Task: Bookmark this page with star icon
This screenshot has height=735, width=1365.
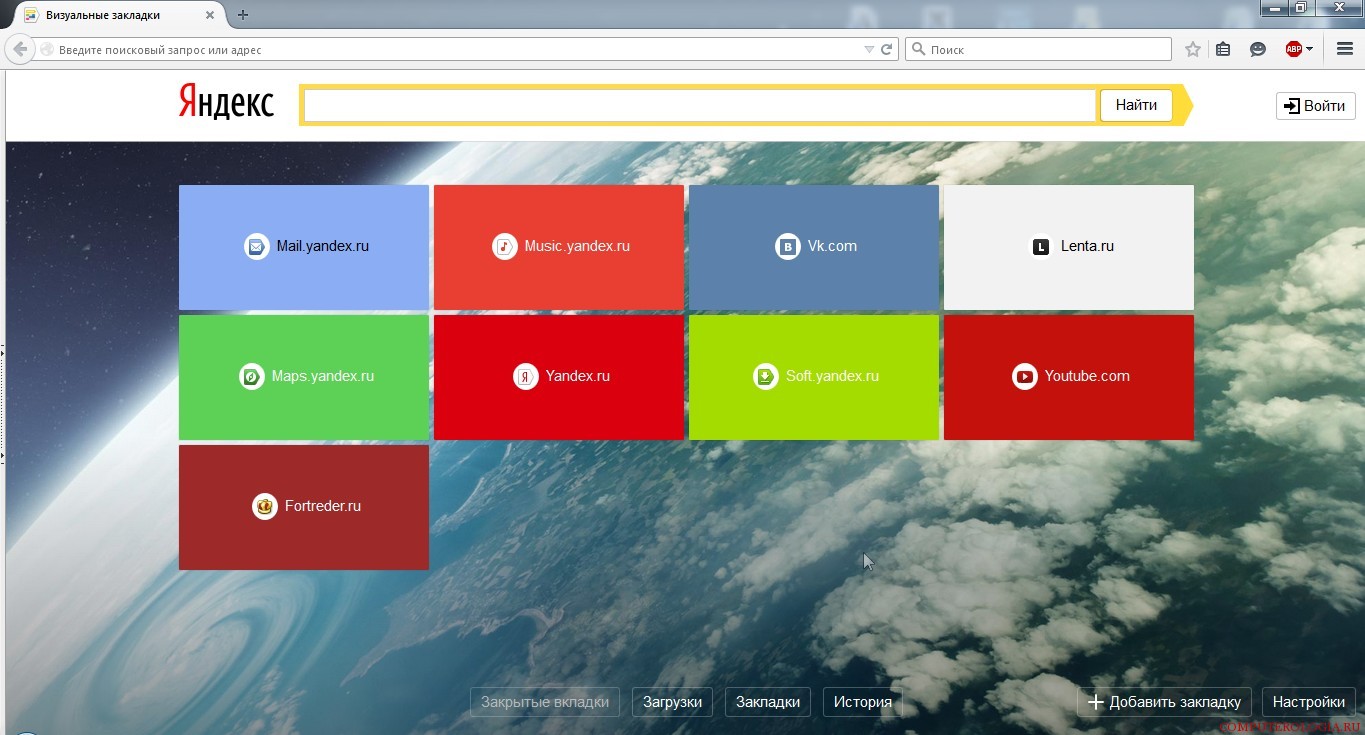Action: click(1192, 49)
